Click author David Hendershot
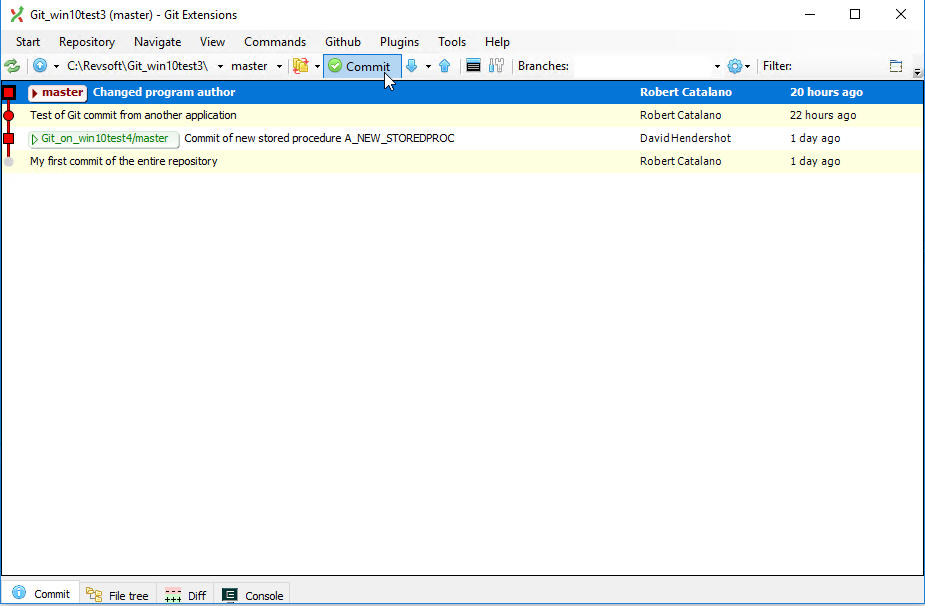The image size is (925, 606). (x=685, y=138)
